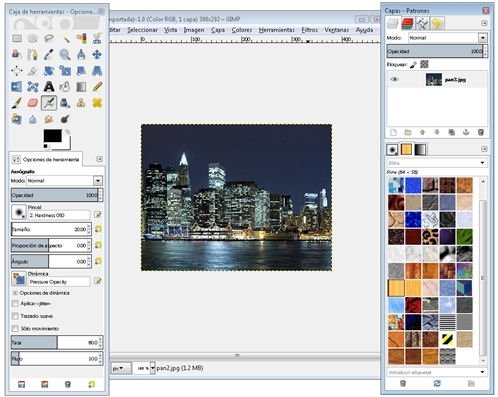Open the tool options tab menu arrow
The height and width of the screenshot is (397, 498).
(x=99, y=159)
